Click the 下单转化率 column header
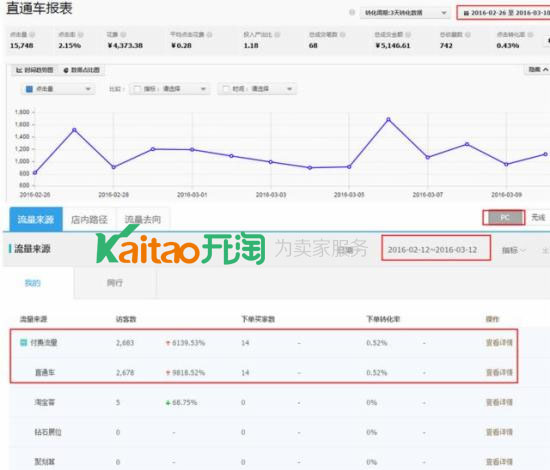 pos(383,319)
